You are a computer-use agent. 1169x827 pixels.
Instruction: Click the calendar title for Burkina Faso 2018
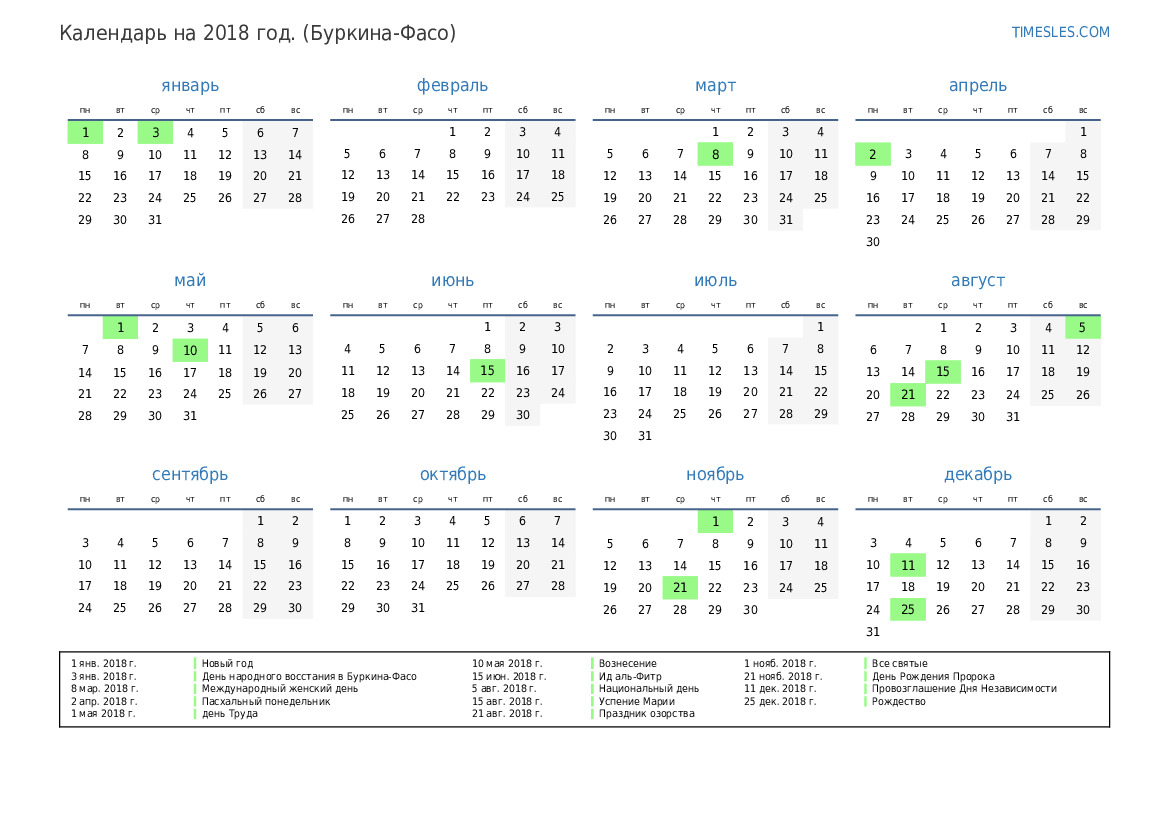click(258, 33)
